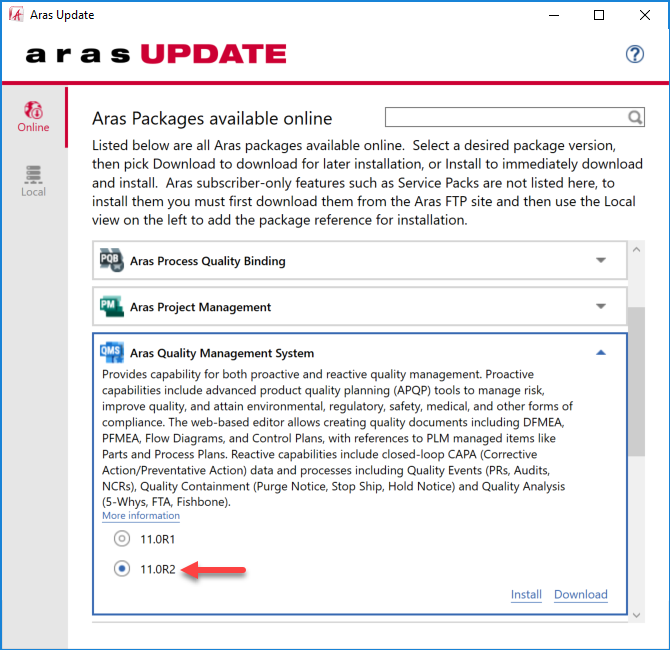Collapse Aras Quality Management System package
Screen dimensions: 670x650
point(600,352)
